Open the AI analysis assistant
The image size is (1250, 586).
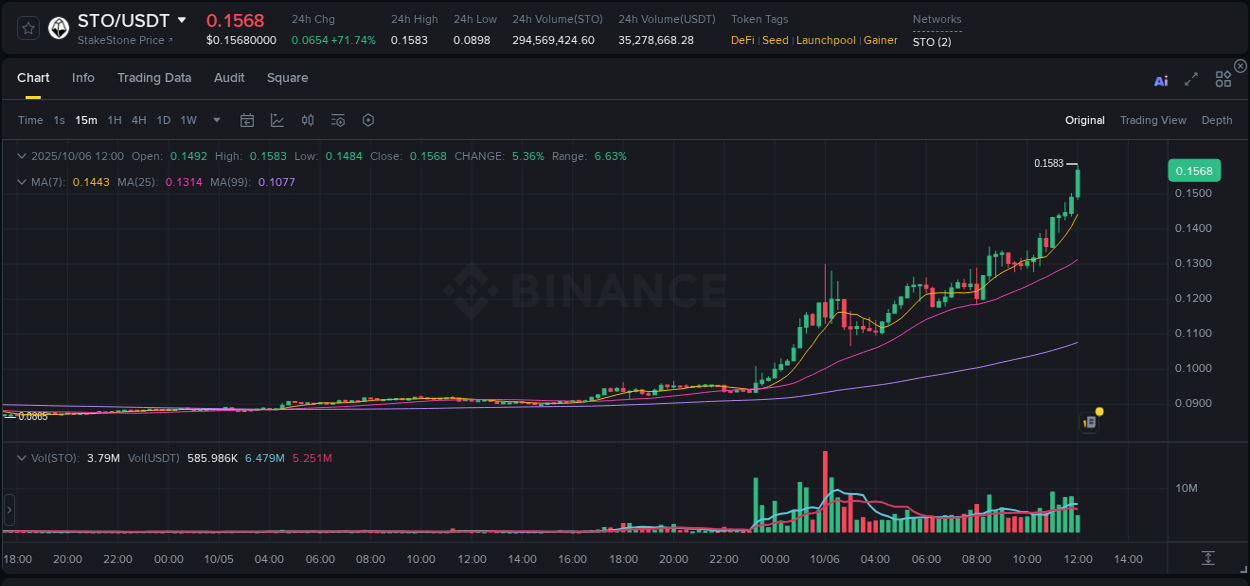pyautogui.click(x=1161, y=81)
